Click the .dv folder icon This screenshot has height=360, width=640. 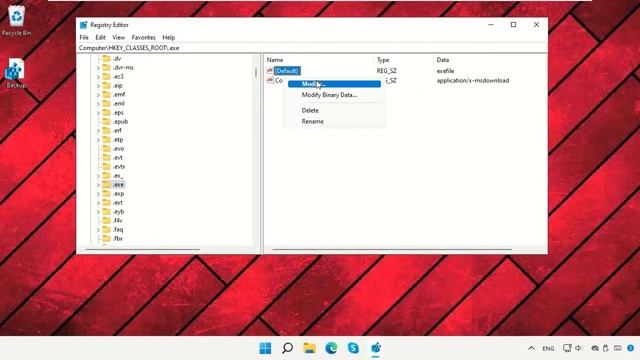click(x=107, y=58)
